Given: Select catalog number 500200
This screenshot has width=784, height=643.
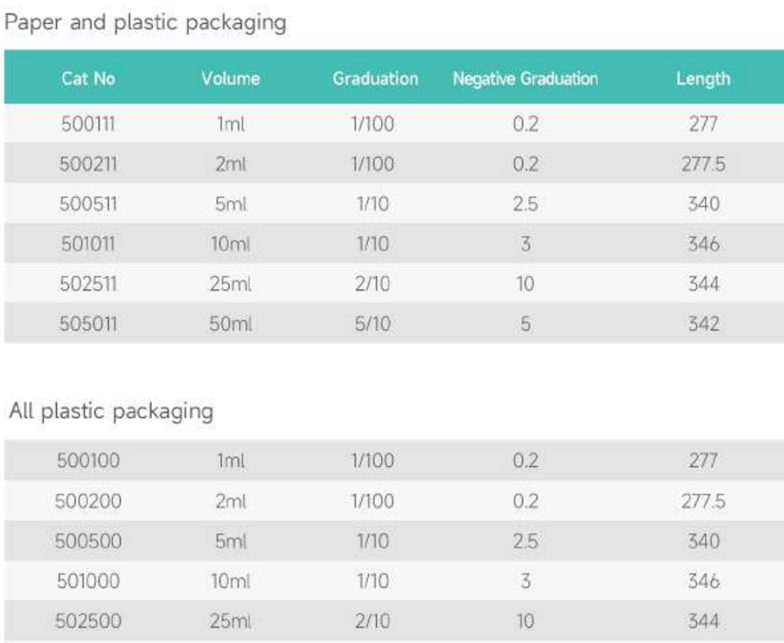Looking at the screenshot, I should (x=88, y=501).
